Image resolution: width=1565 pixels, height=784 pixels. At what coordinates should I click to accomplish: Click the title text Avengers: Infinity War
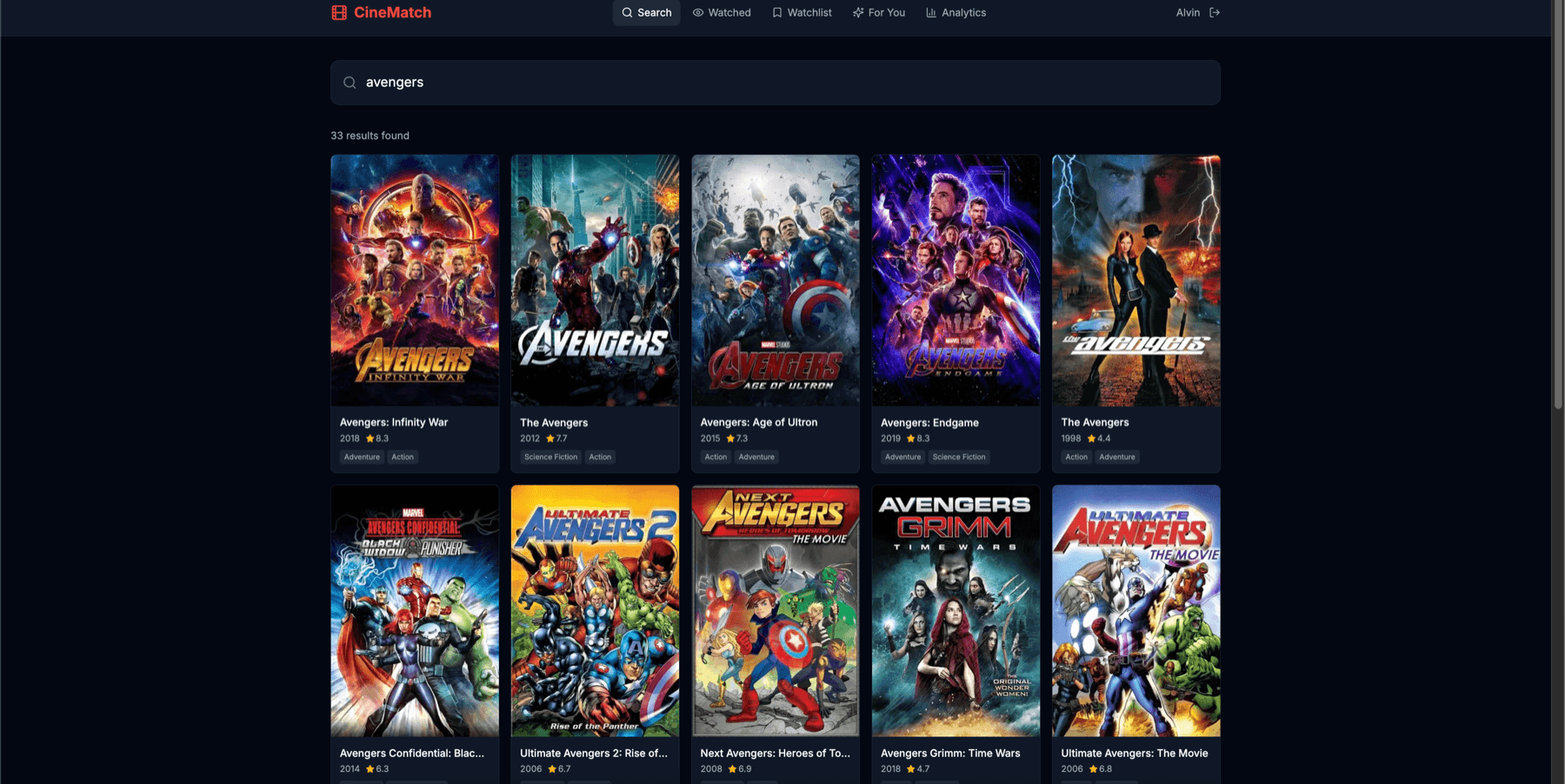click(x=394, y=422)
